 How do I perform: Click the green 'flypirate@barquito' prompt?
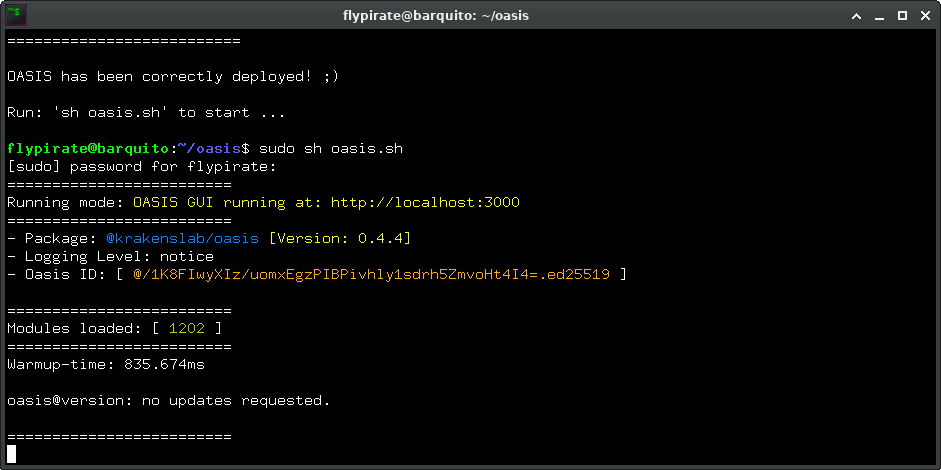point(88,148)
